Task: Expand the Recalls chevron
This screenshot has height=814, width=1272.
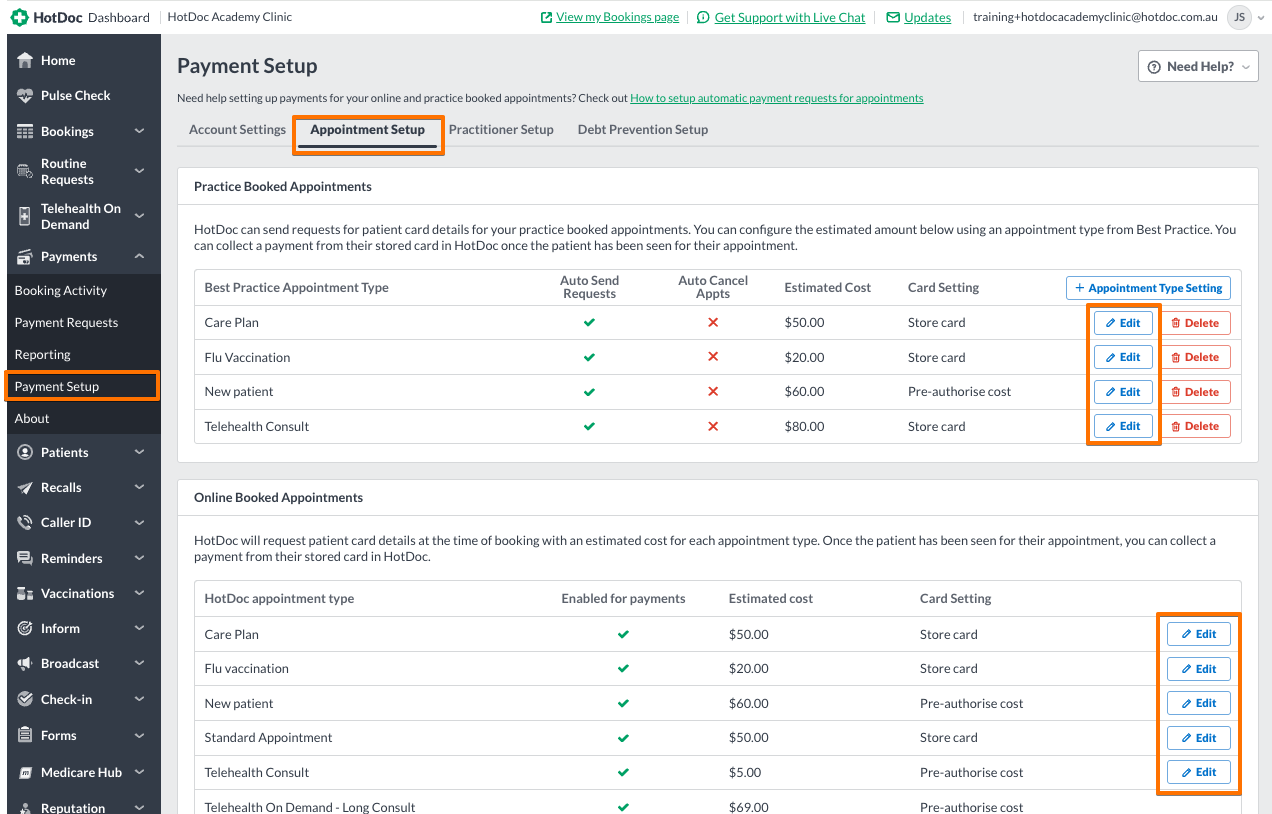Action: pos(140,487)
